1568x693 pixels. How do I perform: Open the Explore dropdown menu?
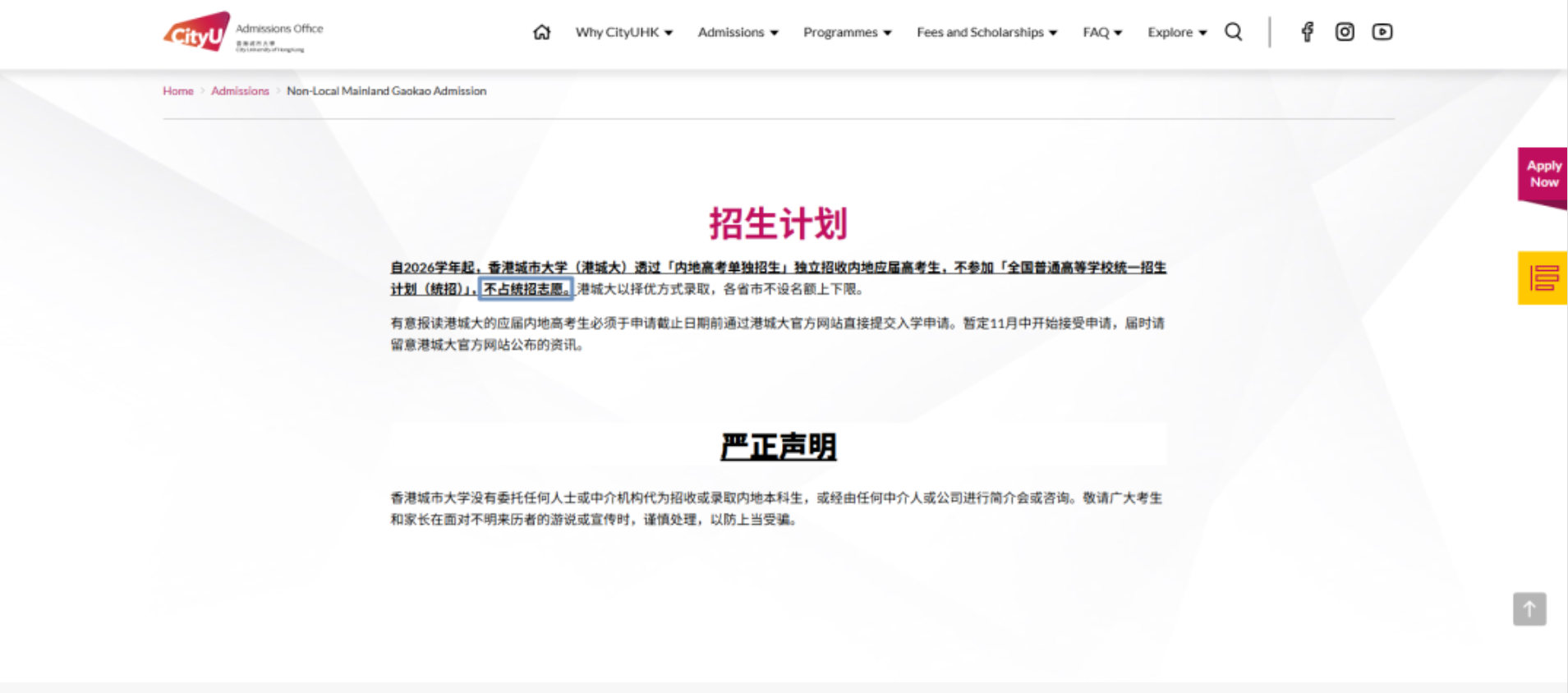click(x=1176, y=32)
